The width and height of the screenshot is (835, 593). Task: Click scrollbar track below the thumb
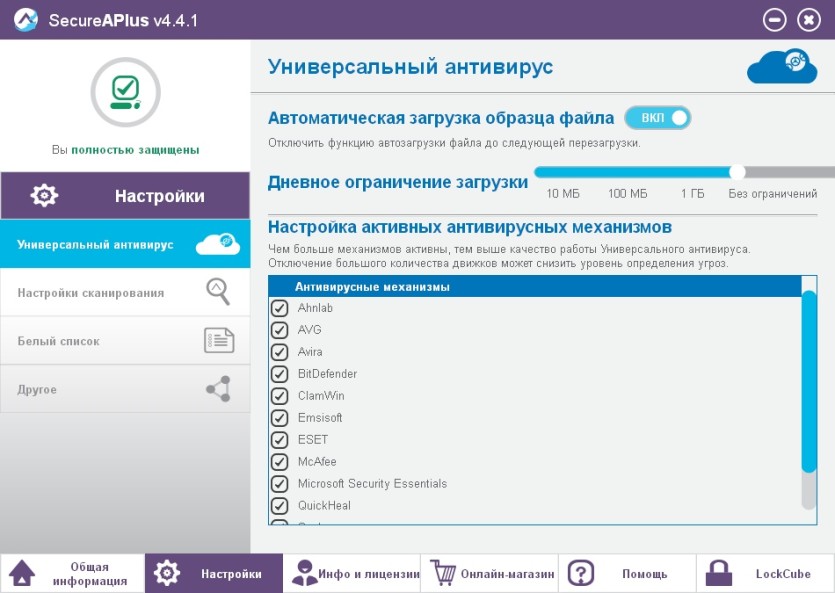809,492
